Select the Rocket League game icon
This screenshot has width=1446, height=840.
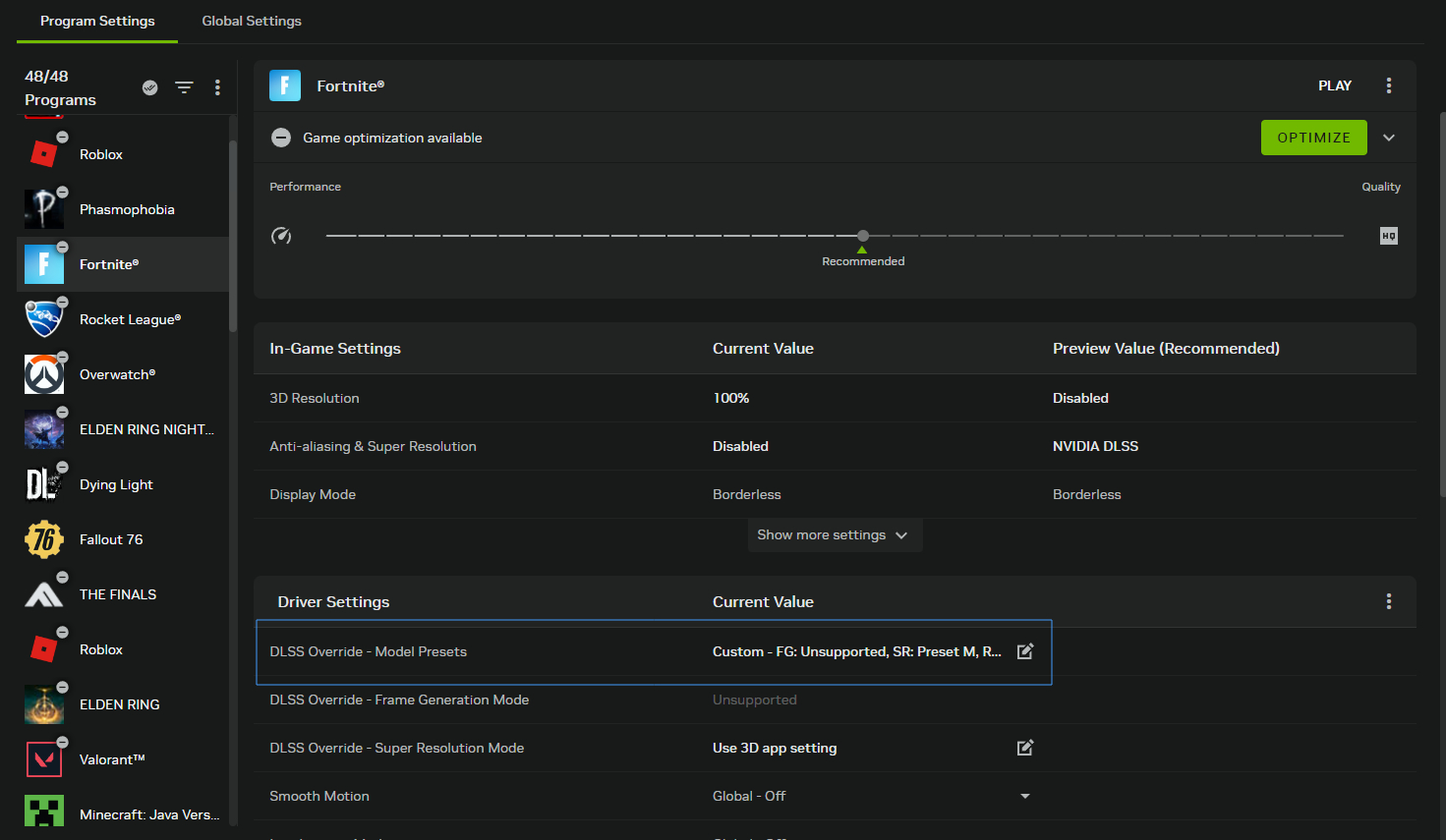44,319
